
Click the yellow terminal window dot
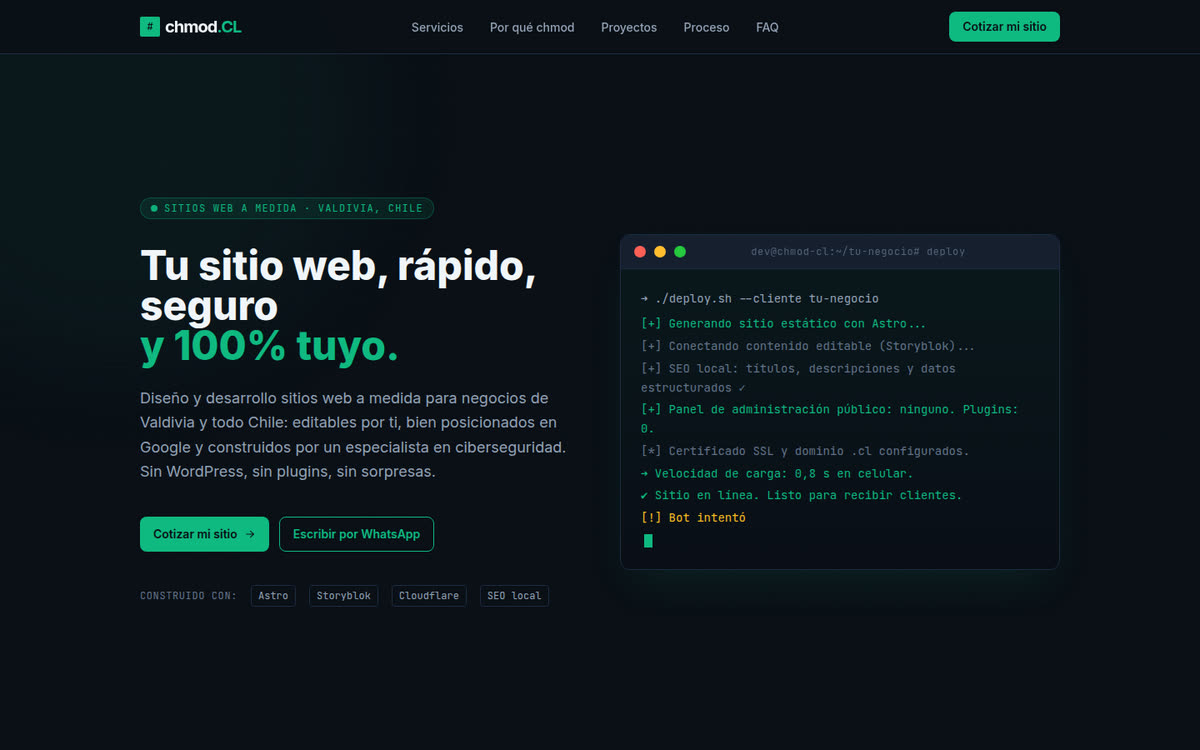pos(660,252)
